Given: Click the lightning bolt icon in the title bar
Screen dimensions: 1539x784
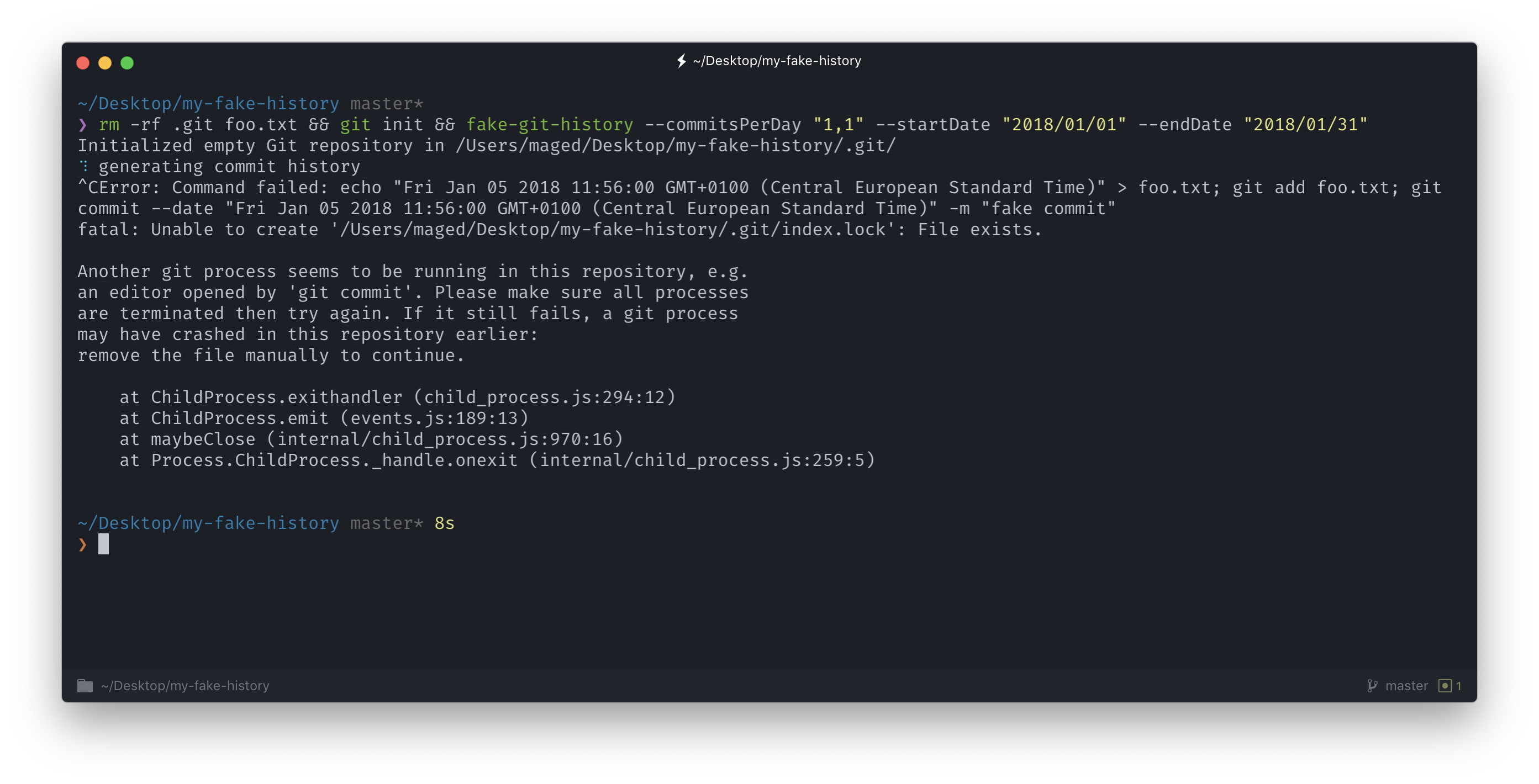Looking at the screenshot, I should [x=681, y=60].
